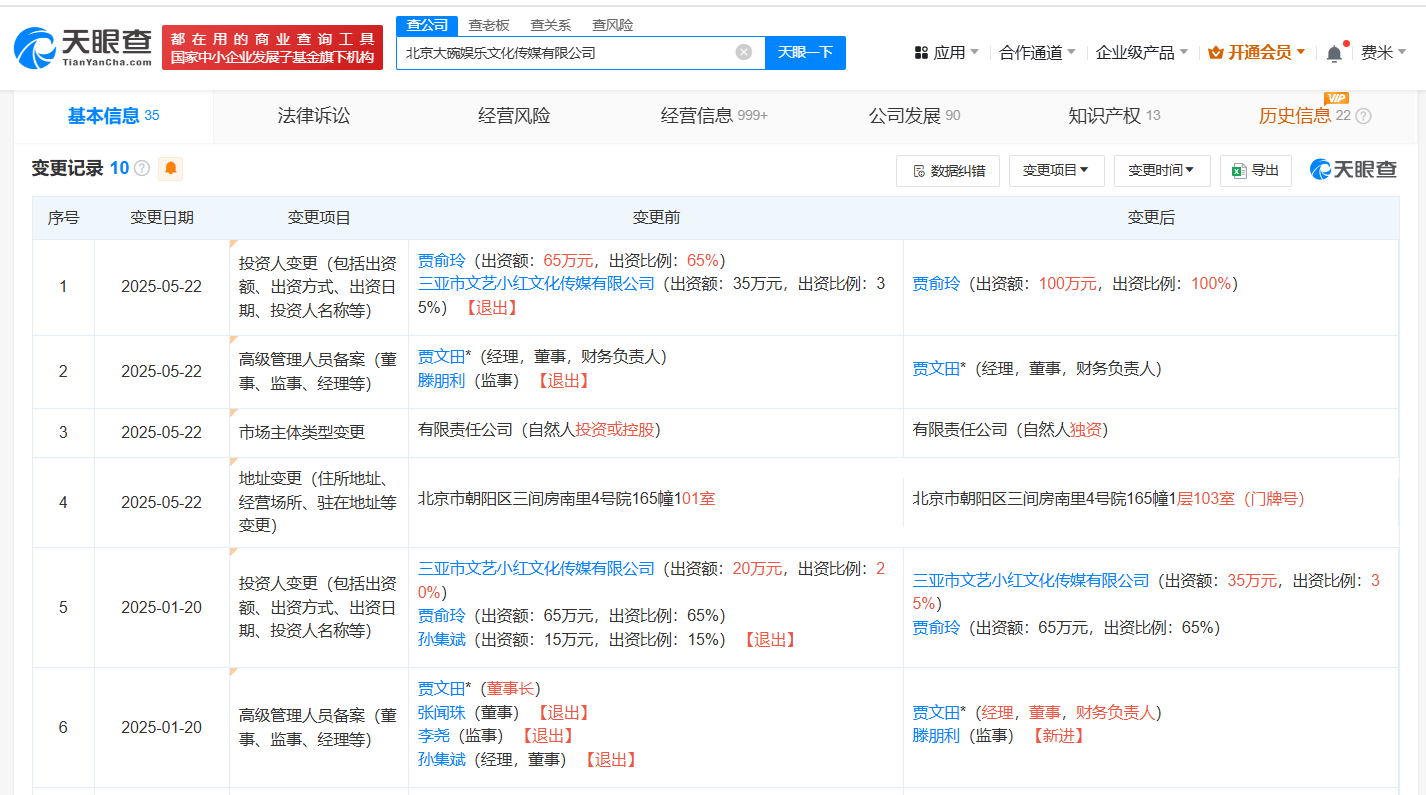Click the 有限责任公司（自然人独资） text
Screen dimensions: 1426x795
1010,430
